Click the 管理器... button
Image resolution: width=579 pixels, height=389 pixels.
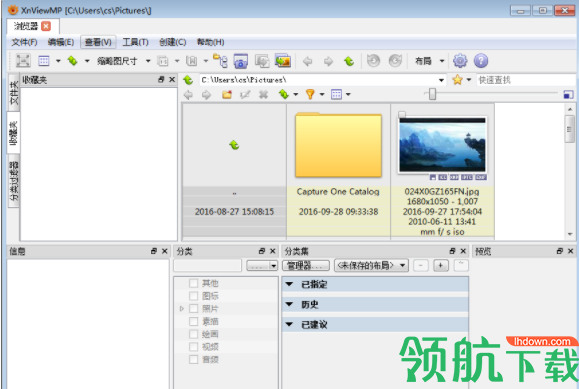tap(306, 265)
